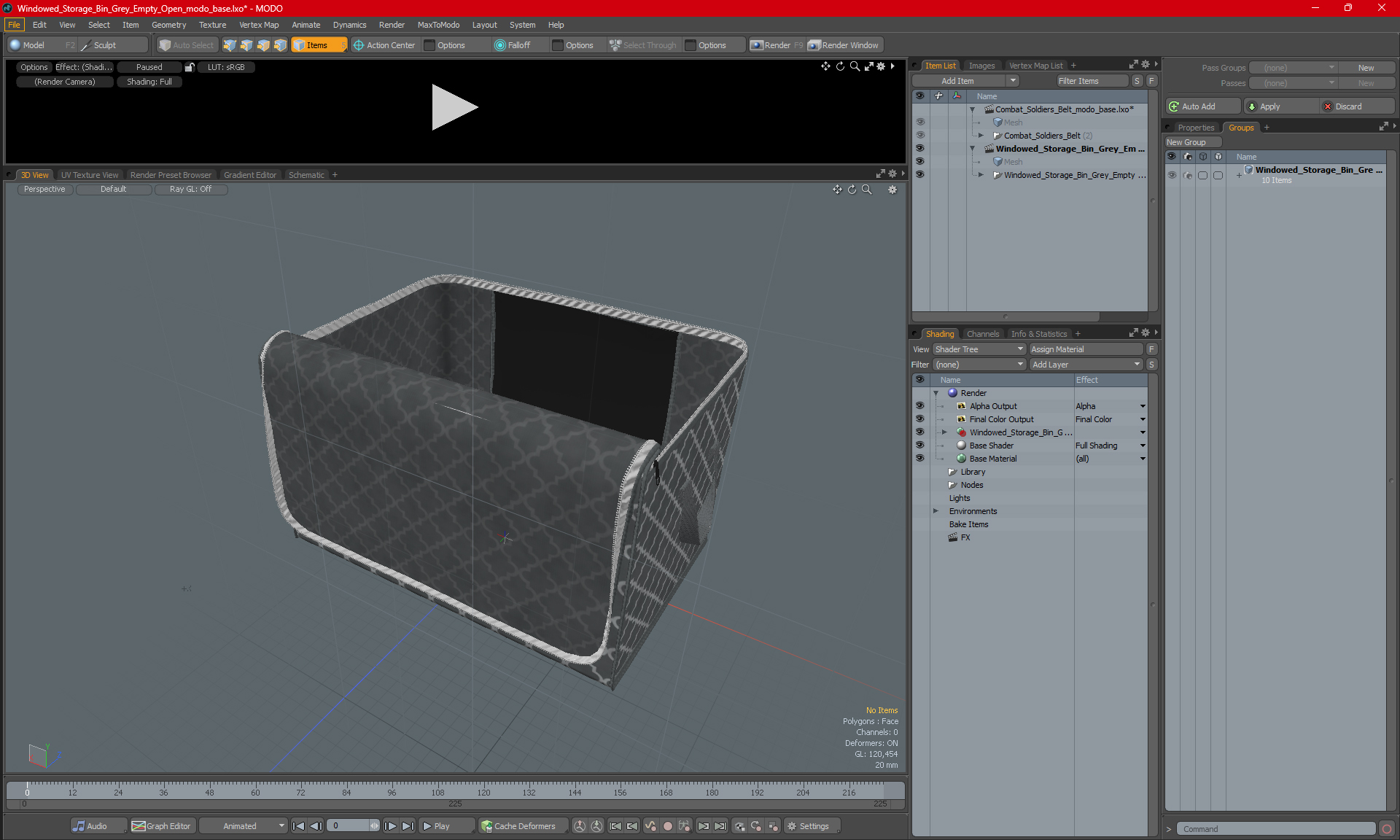Open the Properties tab
Screen dimensions: 1400x840
coord(1196,128)
